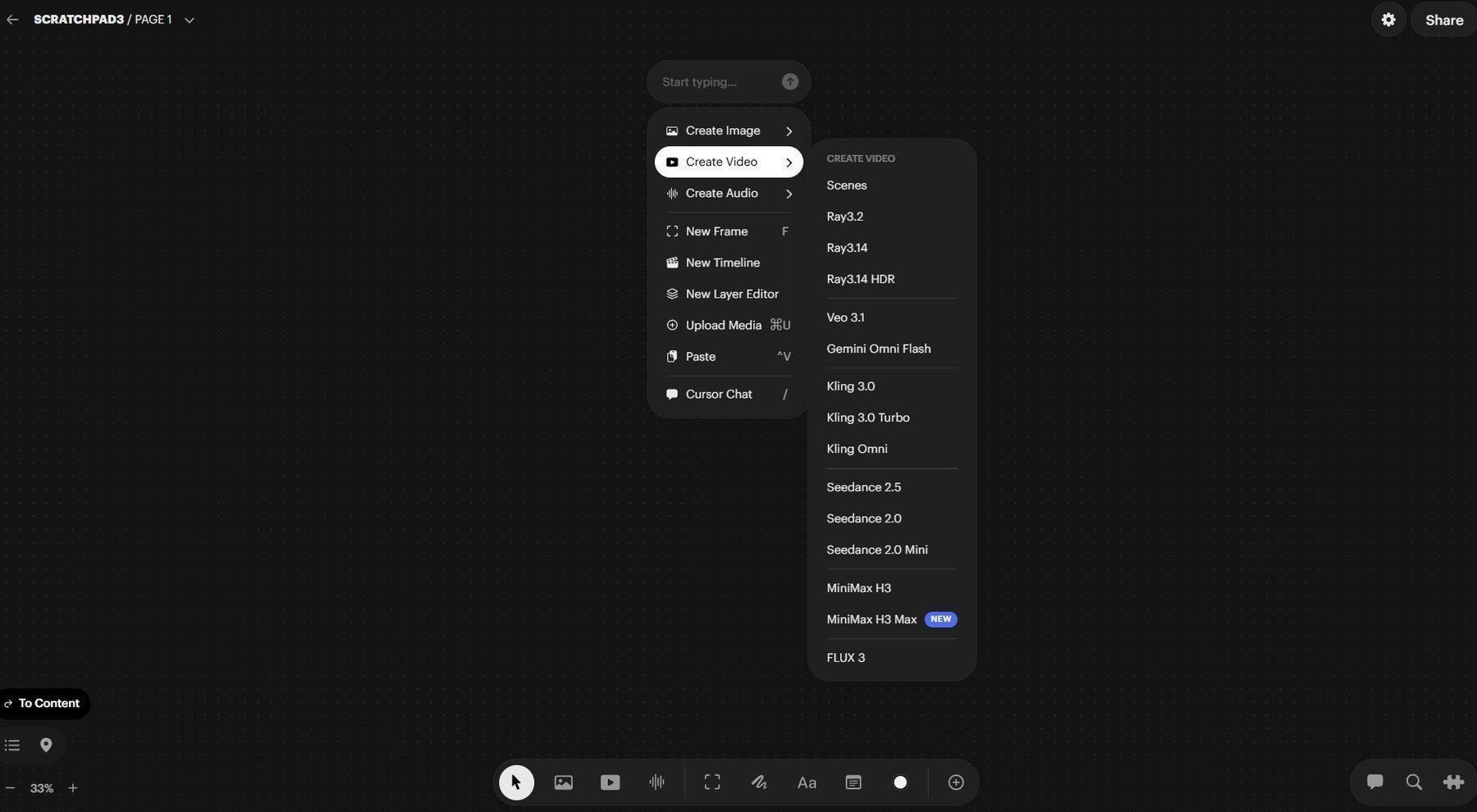
Task: Select the image tool in toolbar
Action: pyautogui.click(x=564, y=782)
